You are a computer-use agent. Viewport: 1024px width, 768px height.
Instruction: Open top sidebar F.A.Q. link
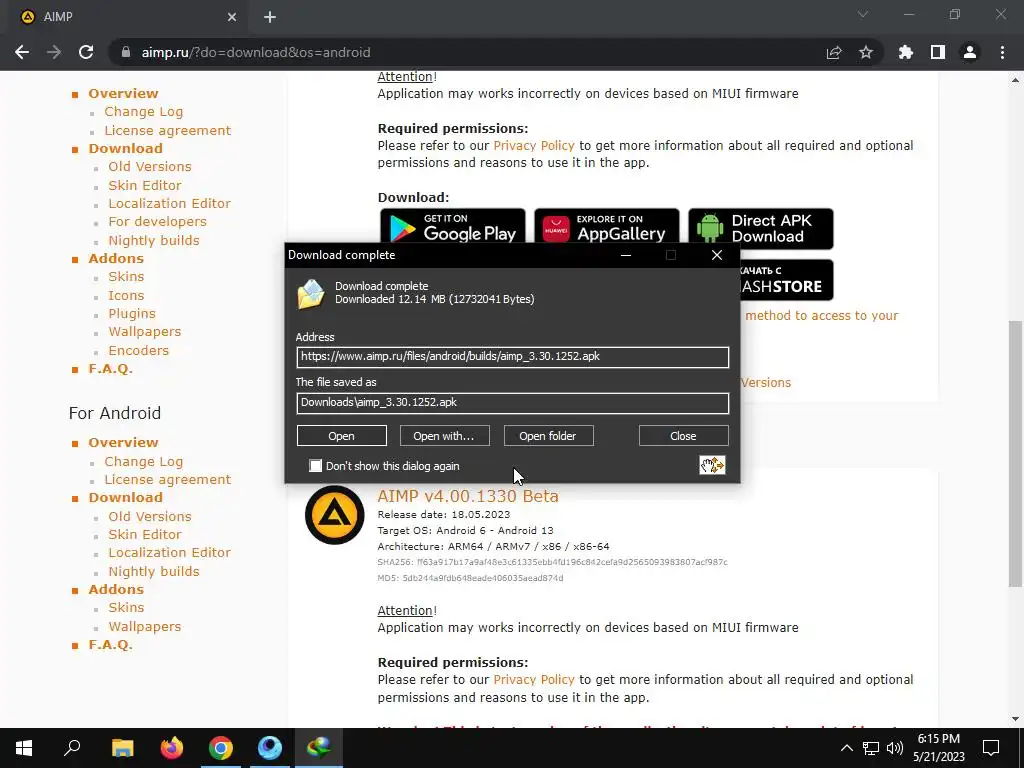(110, 369)
